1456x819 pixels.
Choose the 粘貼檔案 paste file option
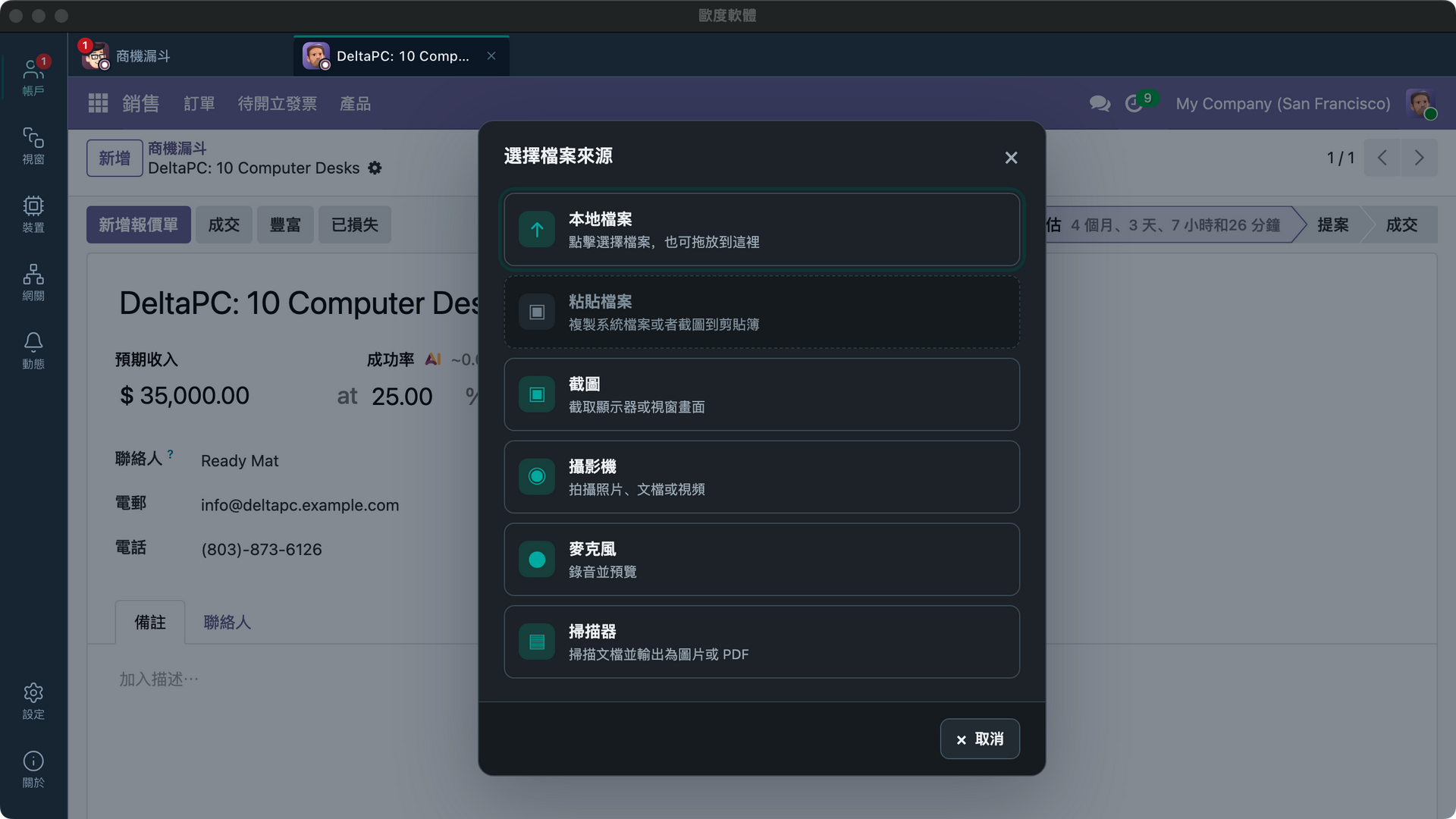click(761, 312)
